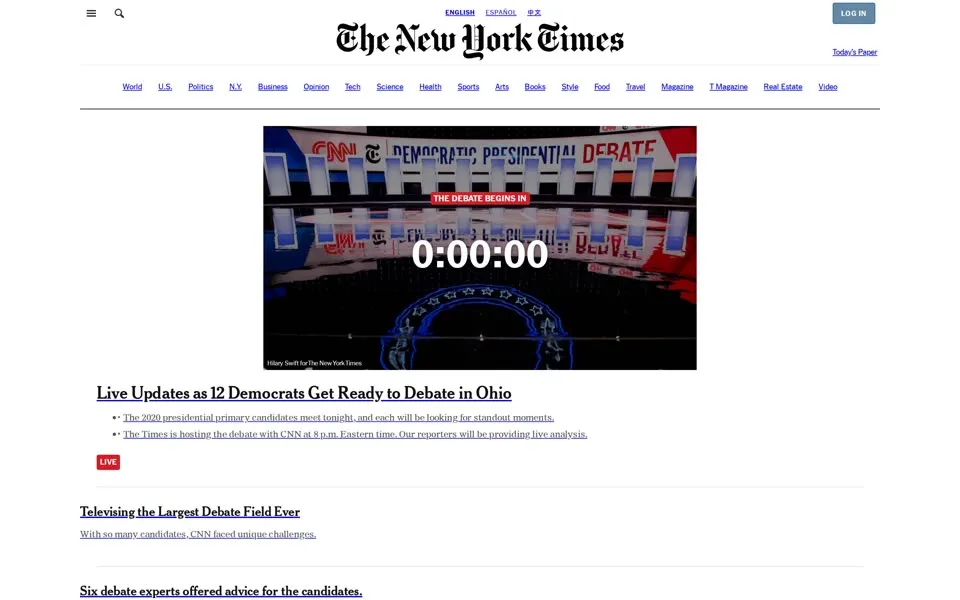Click the 0:00:00 countdown timer

(x=480, y=254)
